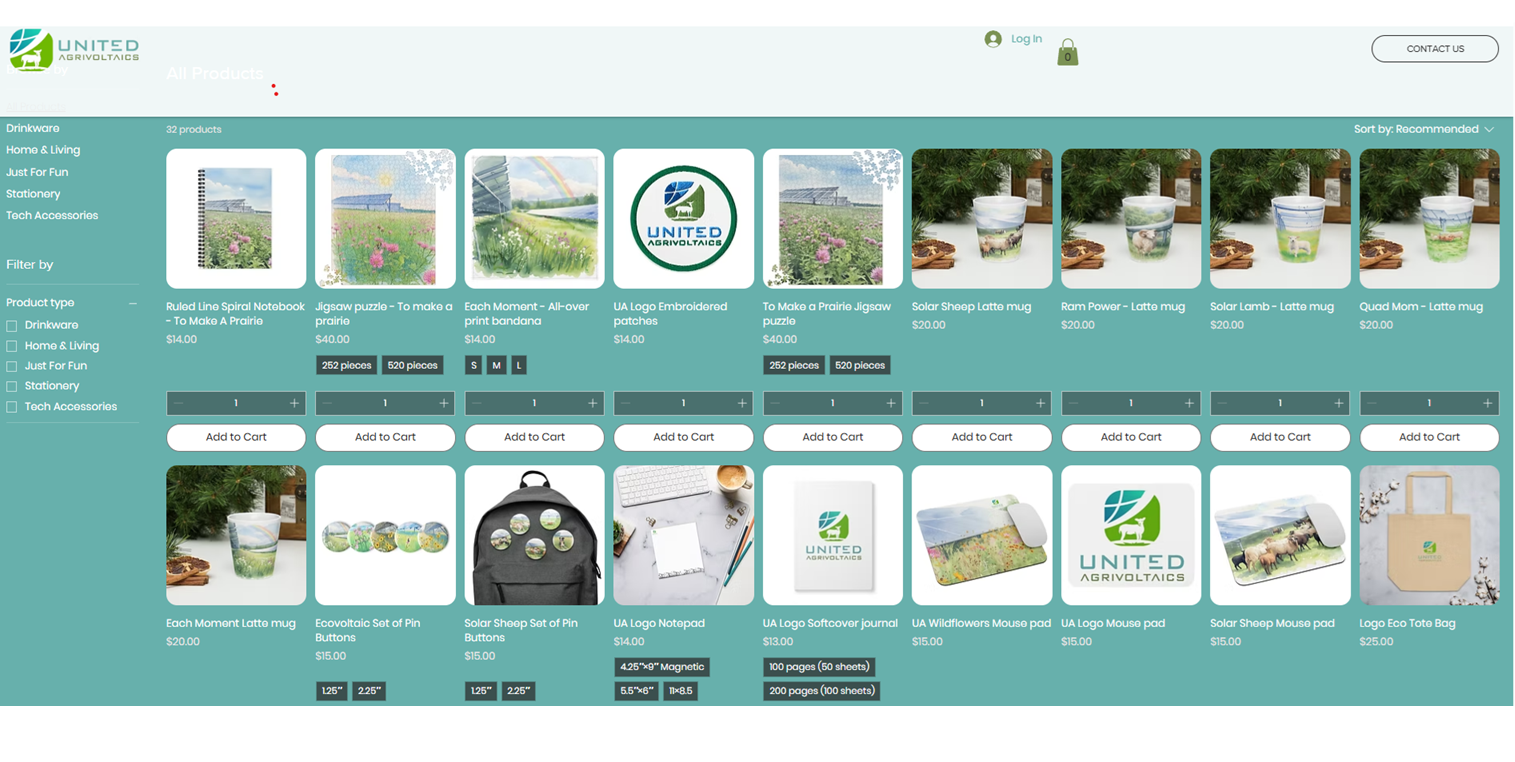Image resolution: width=1515 pixels, height=762 pixels.
Task: Collapse the Product type filter section
Action: 132,303
